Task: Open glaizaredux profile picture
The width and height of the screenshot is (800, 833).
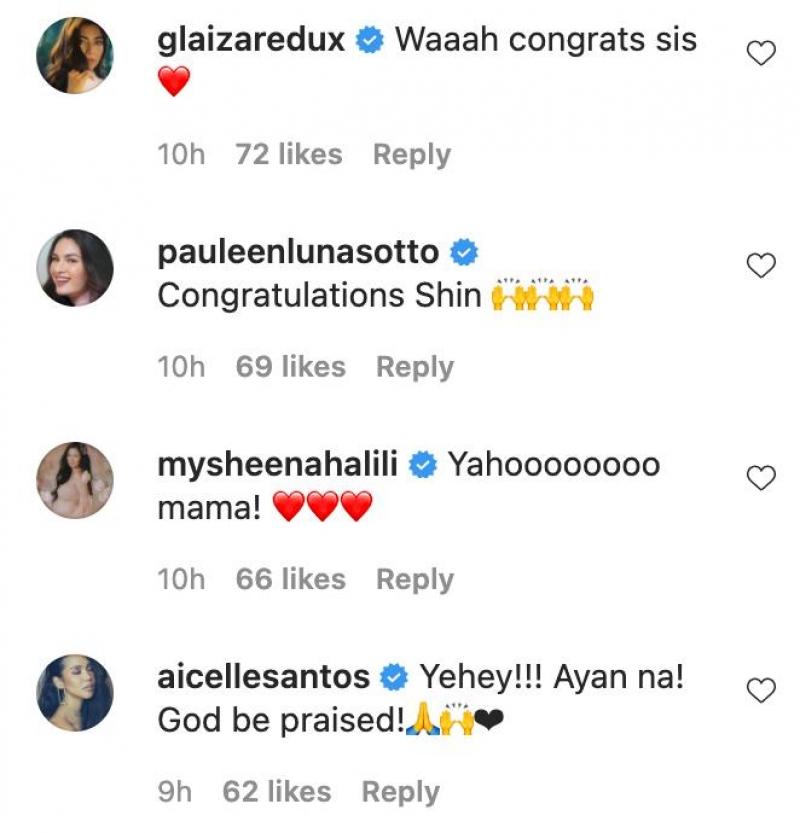Action: pos(75,55)
